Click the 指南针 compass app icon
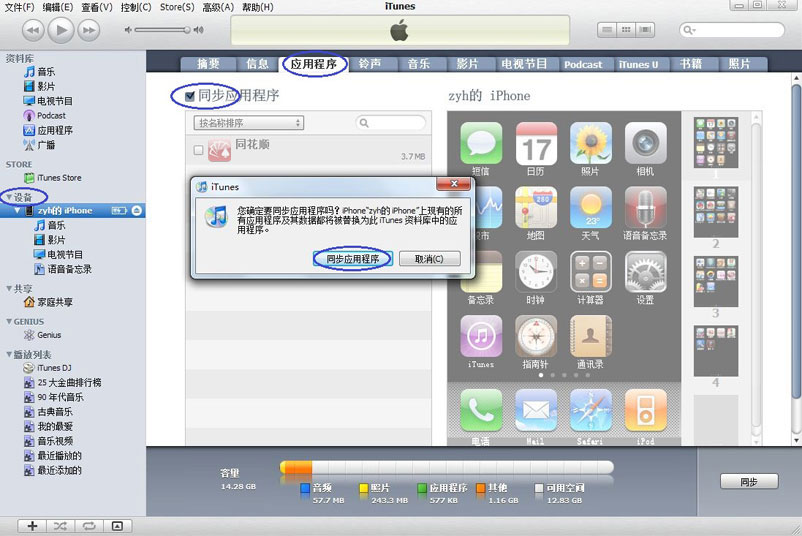The image size is (802, 536). (536, 337)
